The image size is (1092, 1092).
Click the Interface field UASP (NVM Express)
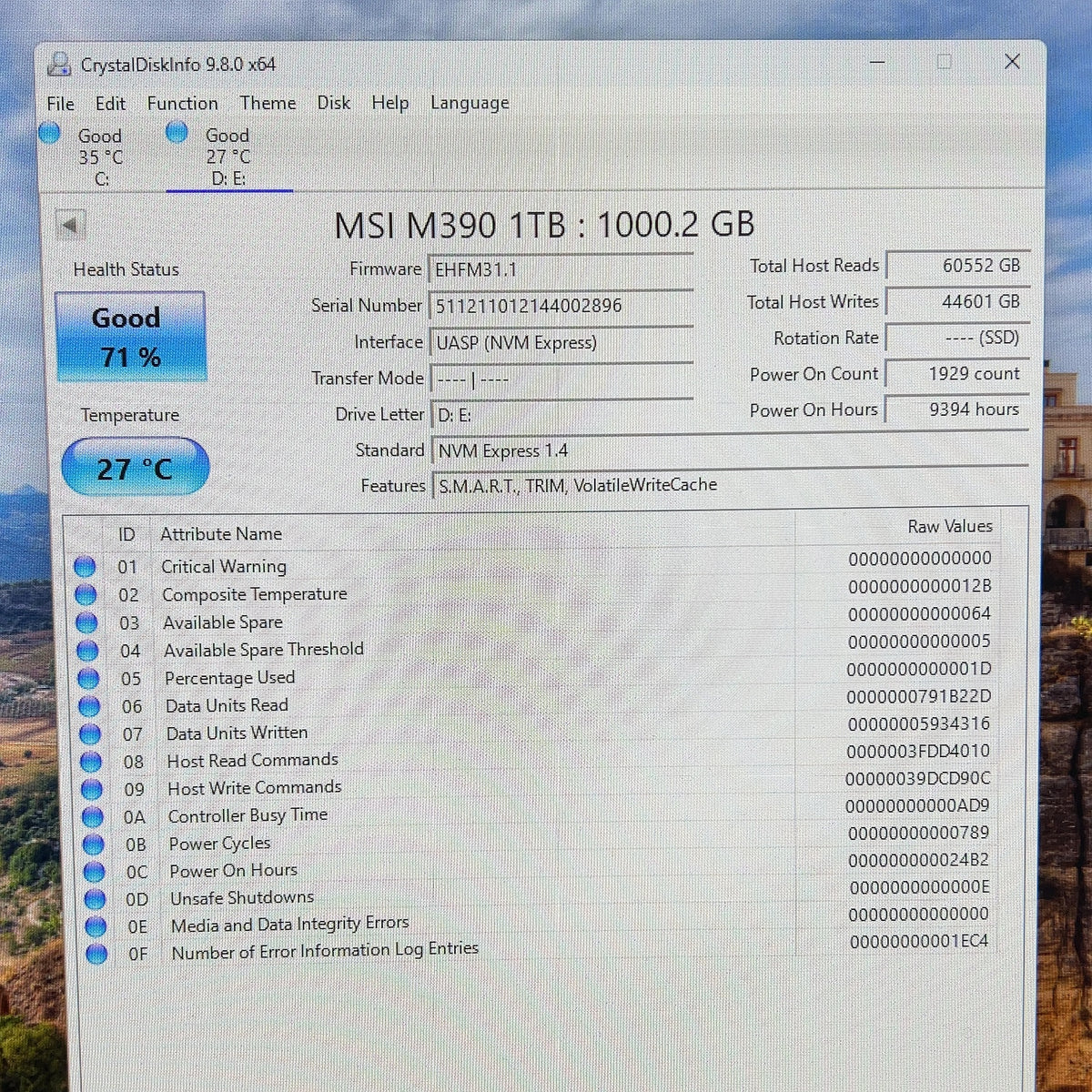(x=561, y=342)
